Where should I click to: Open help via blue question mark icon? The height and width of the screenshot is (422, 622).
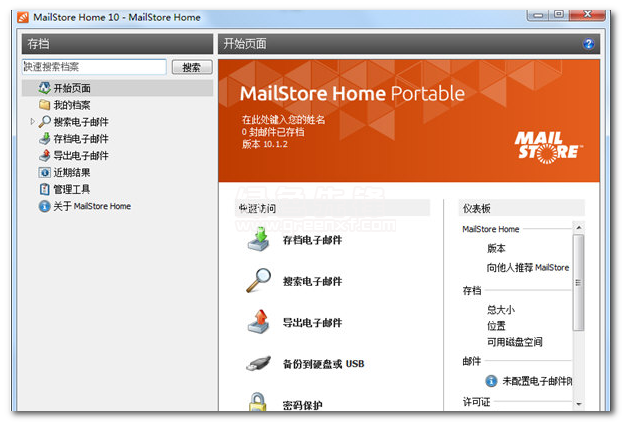(588, 44)
